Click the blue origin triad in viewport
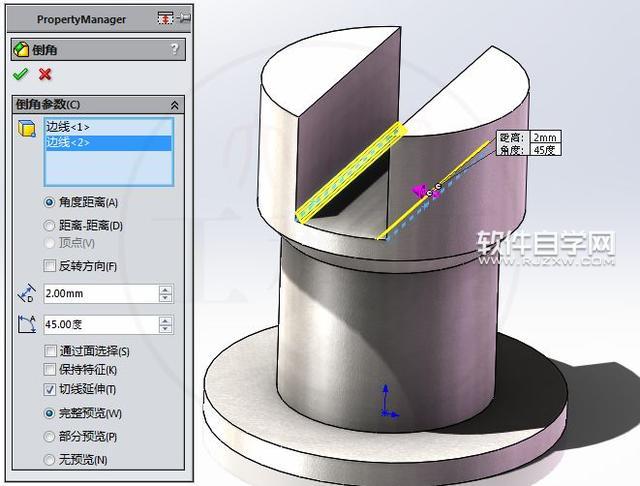The height and width of the screenshot is (486, 640). 388,403
